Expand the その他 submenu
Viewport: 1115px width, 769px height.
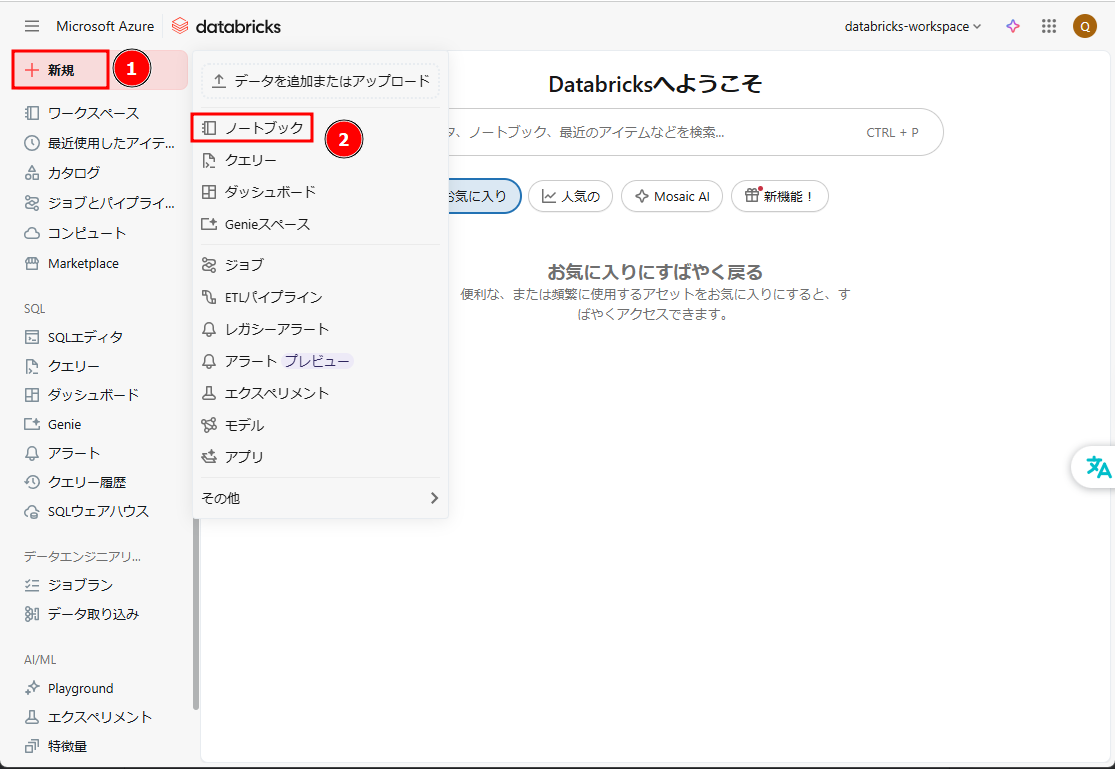(x=320, y=498)
